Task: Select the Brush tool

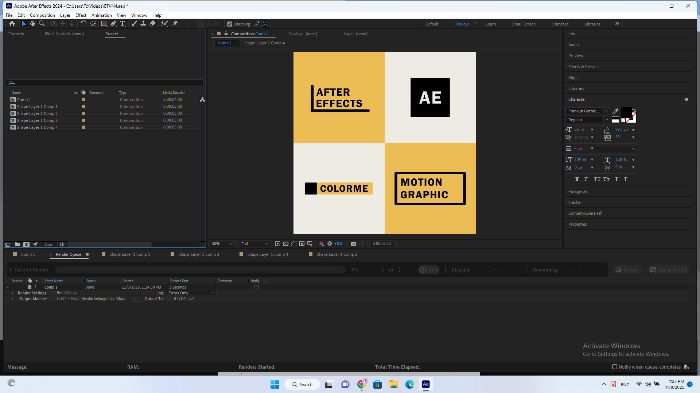Action: pos(134,24)
